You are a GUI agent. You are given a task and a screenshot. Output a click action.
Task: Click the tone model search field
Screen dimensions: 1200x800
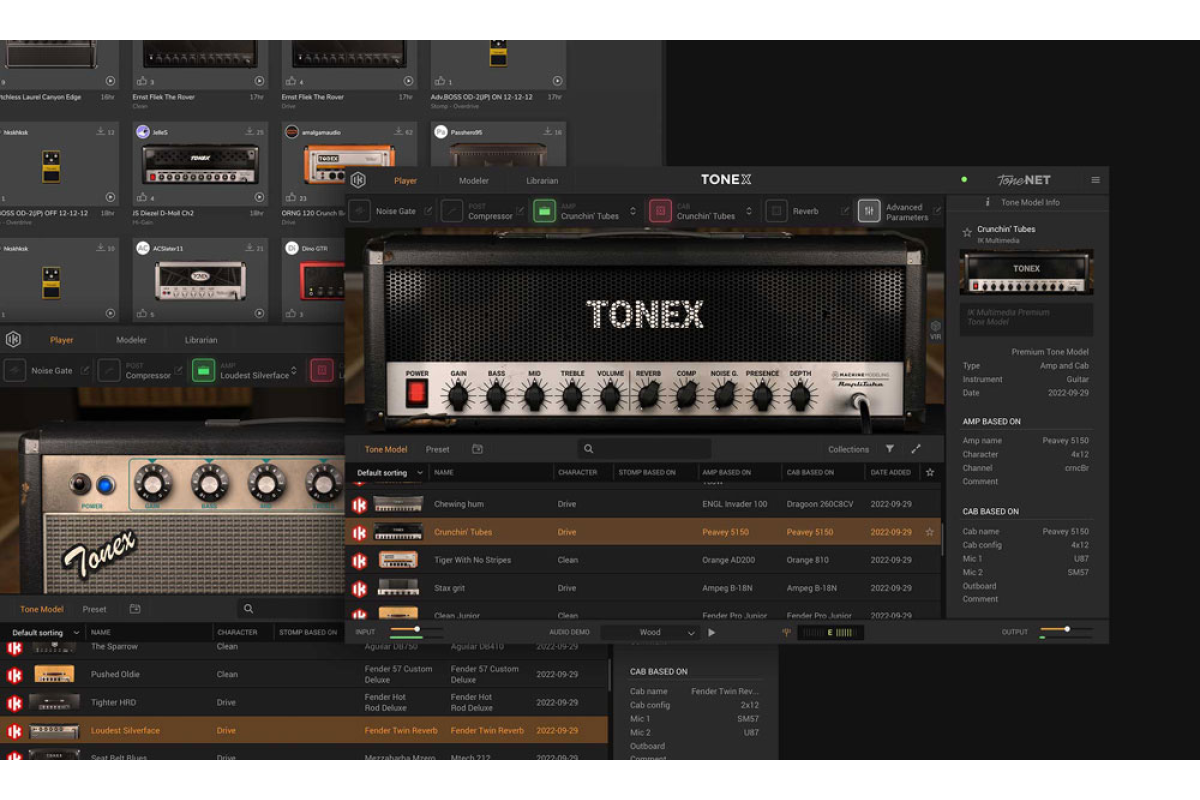pos(645,449)
